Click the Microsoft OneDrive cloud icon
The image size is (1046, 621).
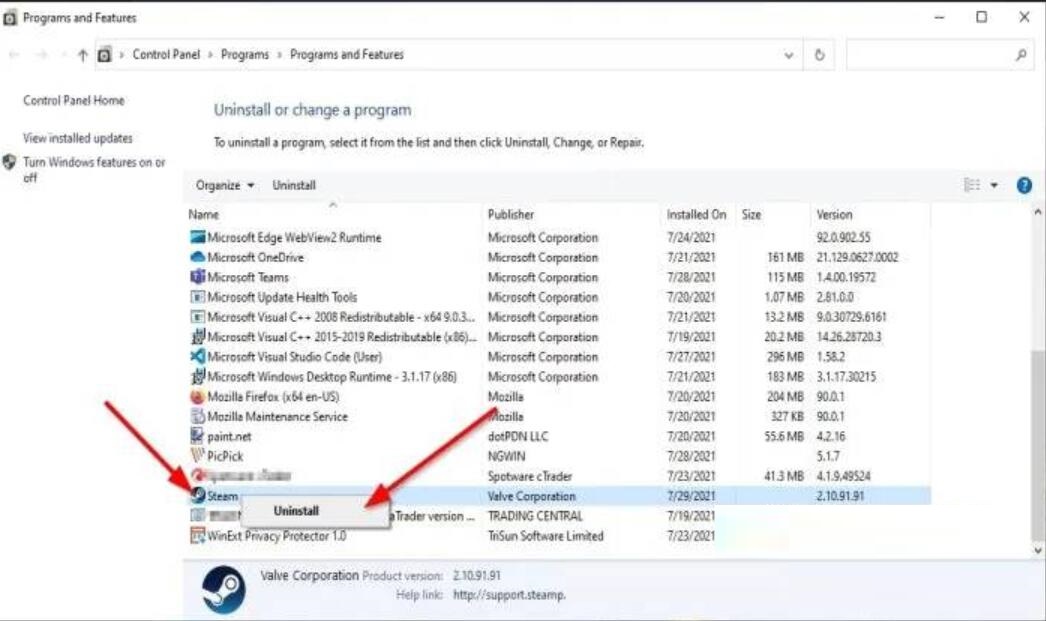pyautogui.click(x=197, y=257)
